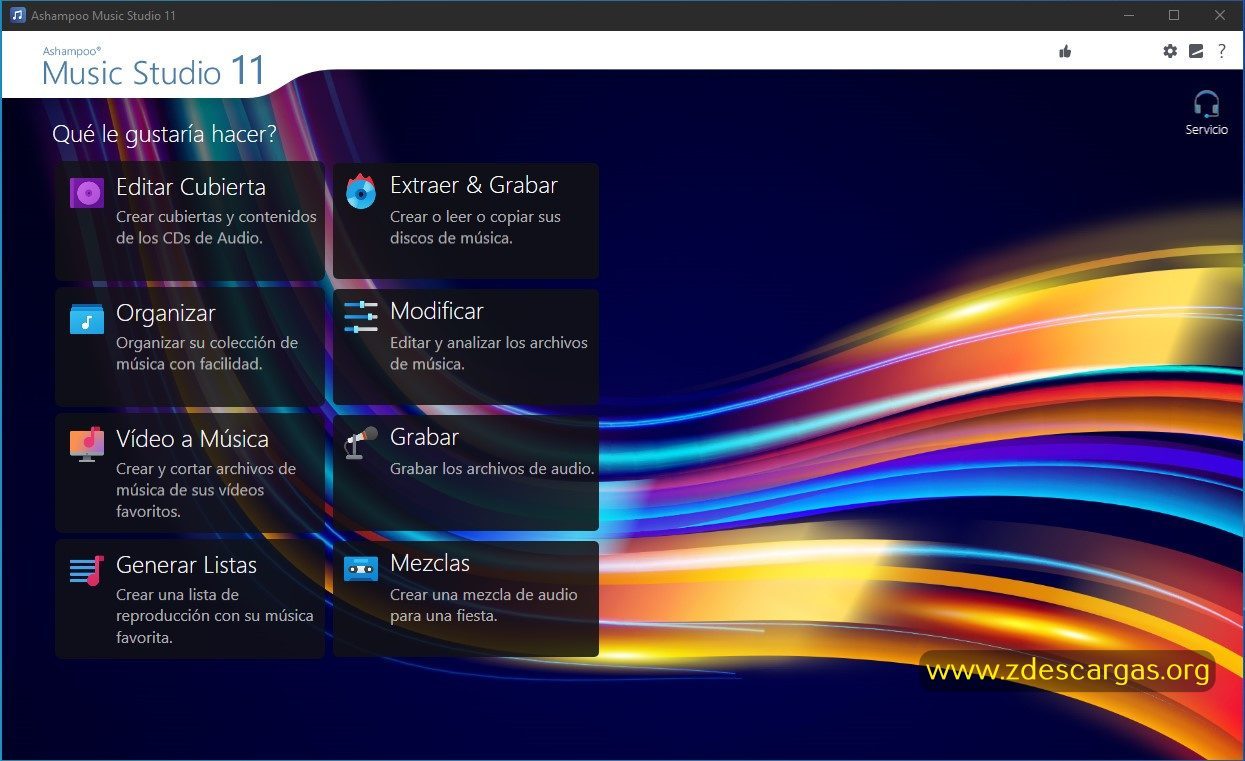The image size is (1245, 761).
Task: Click 'Crear una lista de reproducción' text
Action: click(x=215, y=616)
